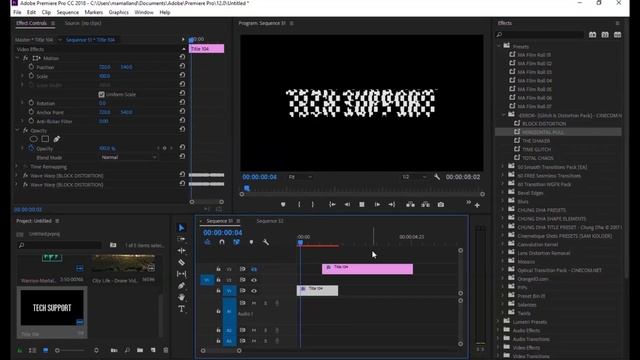Select the Selection arrow tool
Screen dimensions: 640x360
coord(181,228)
